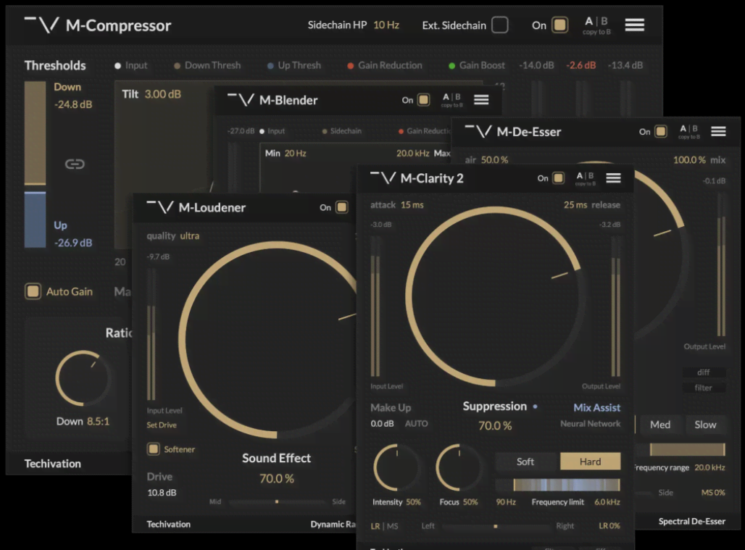Image resolution: width=745 pixels, height=550 pixels.
Task: Click the threshold link chain icon
Action: [x=75, y=164]
